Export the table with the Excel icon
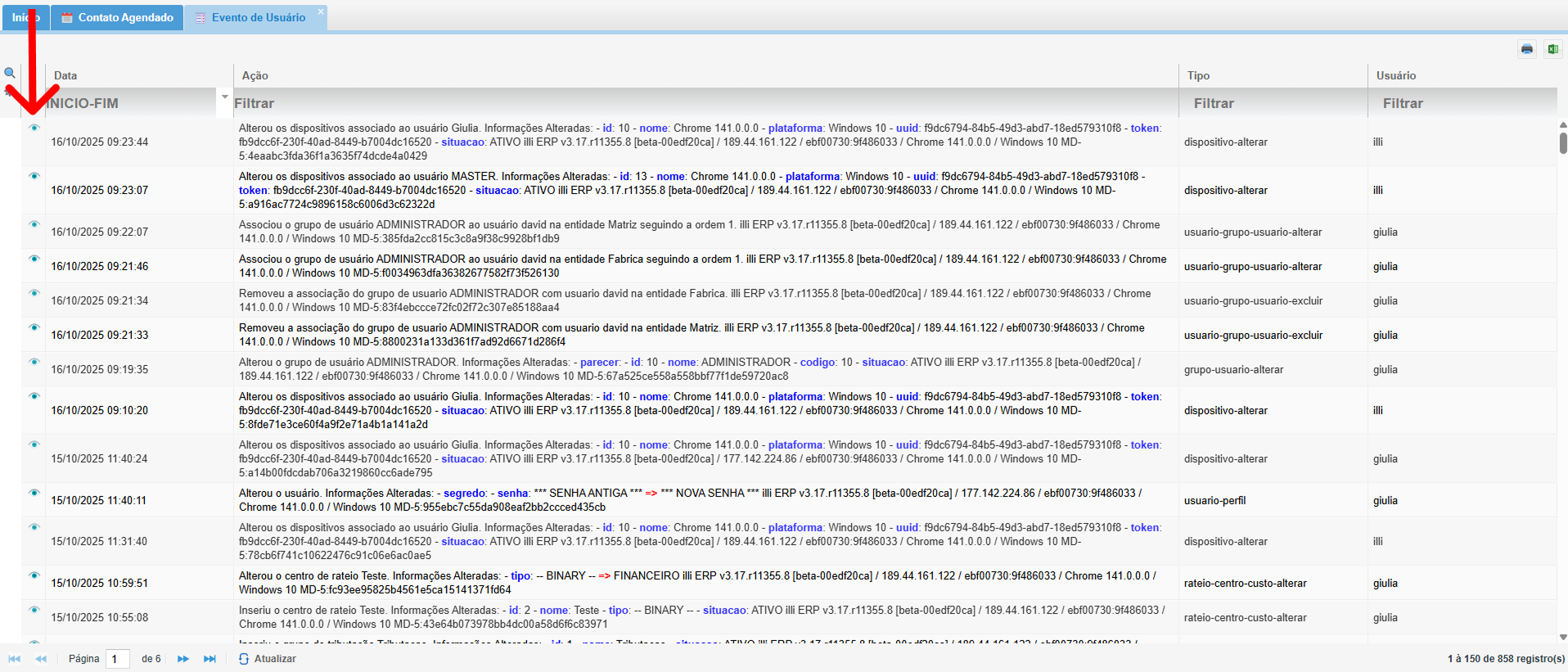Screen dimensions: 1568x672 point(1552,49)
